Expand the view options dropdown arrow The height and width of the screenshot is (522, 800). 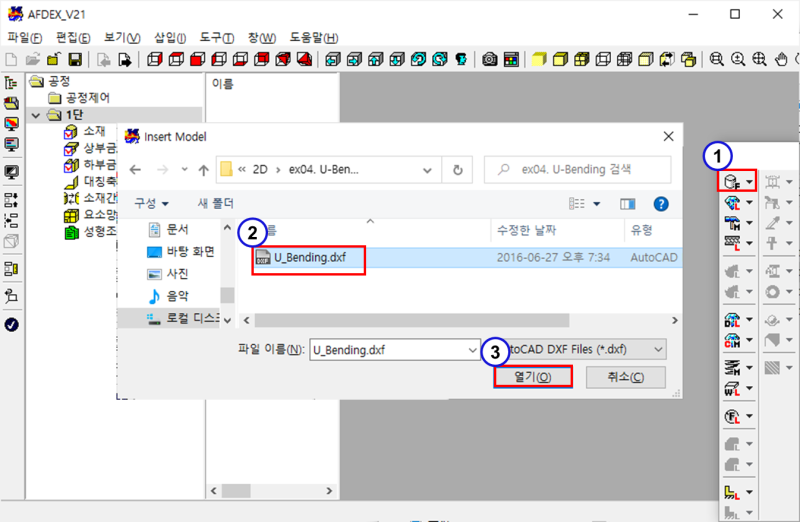[x=596, y=203]
